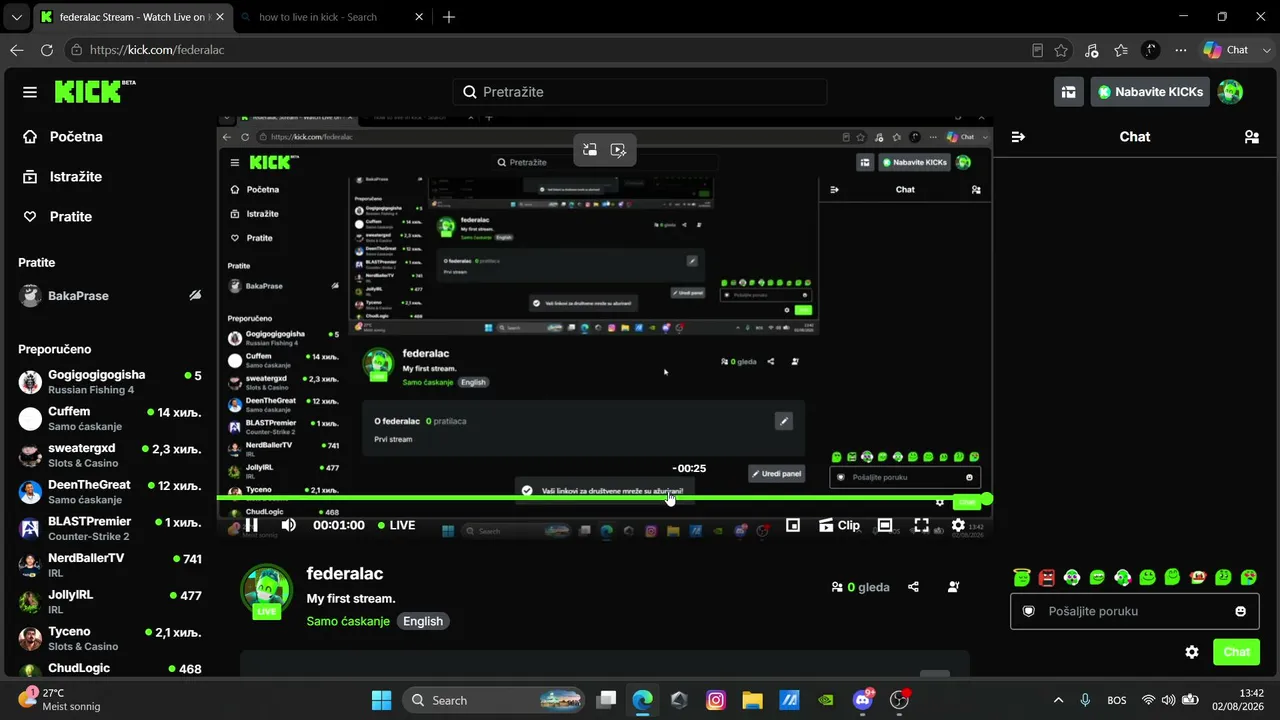Insert the first headphones emote with purple eyes
The image size is (1280, 720).
[x=1072, y=577]
